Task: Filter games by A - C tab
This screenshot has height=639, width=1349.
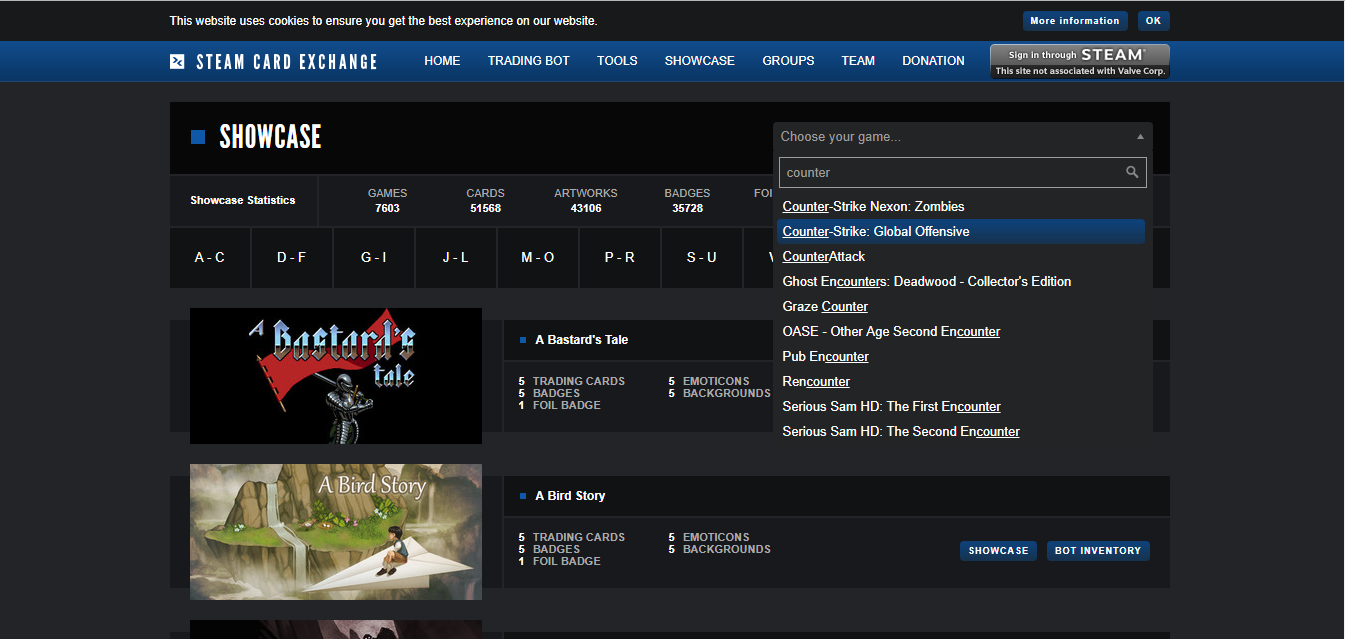Action: pyautogui.click(x=210, y=258)
